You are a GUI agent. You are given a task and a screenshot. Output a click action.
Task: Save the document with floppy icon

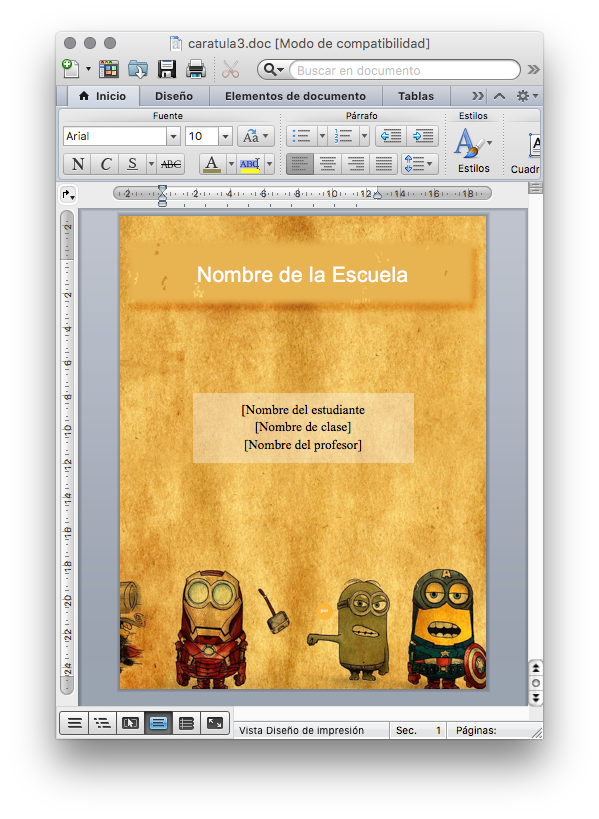pyautogui.click(x=167, y=69)
